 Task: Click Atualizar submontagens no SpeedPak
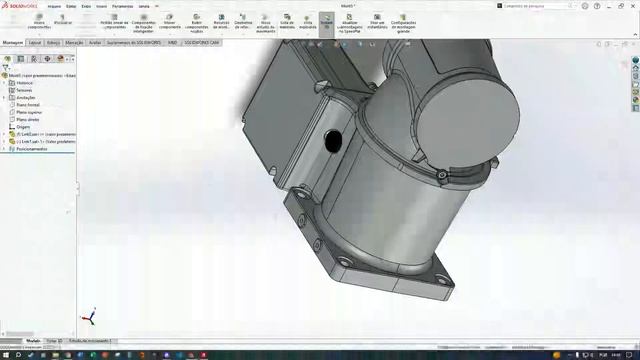[x=350, y=24]
